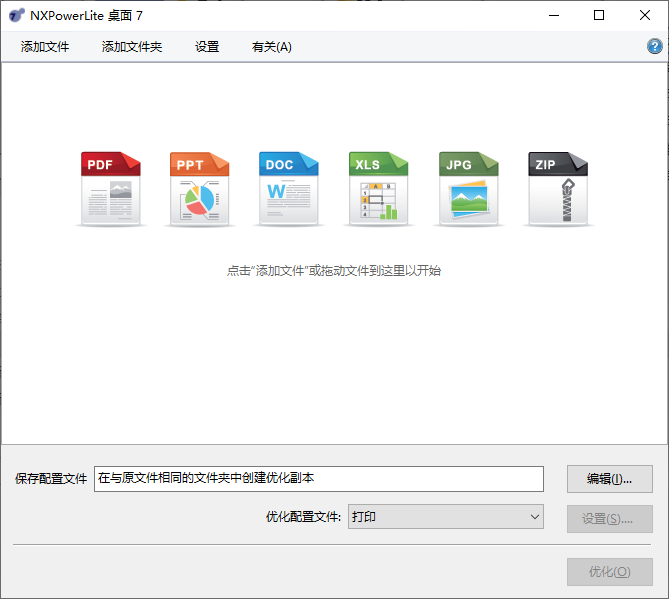Click the ZIP archive file icon
Viewport: 669px width, 599px height.
[558, 188]
